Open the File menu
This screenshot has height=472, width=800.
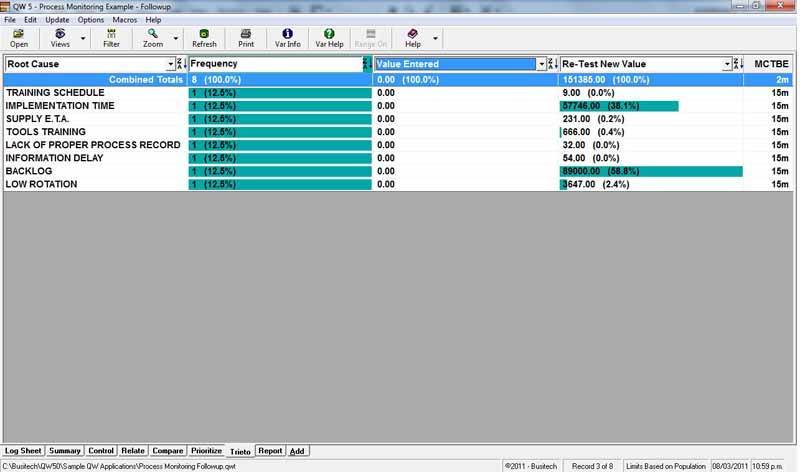tap(10, 20)
